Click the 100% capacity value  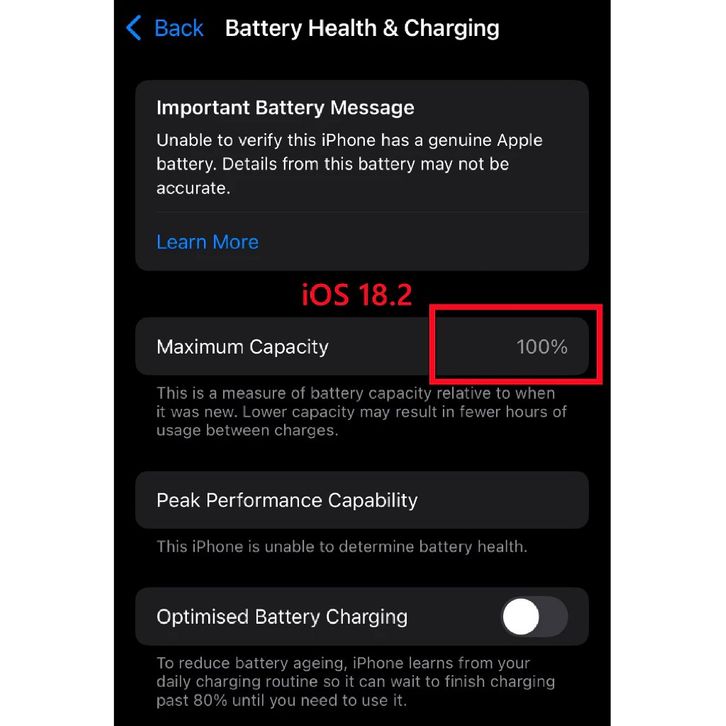click(542, 347)
